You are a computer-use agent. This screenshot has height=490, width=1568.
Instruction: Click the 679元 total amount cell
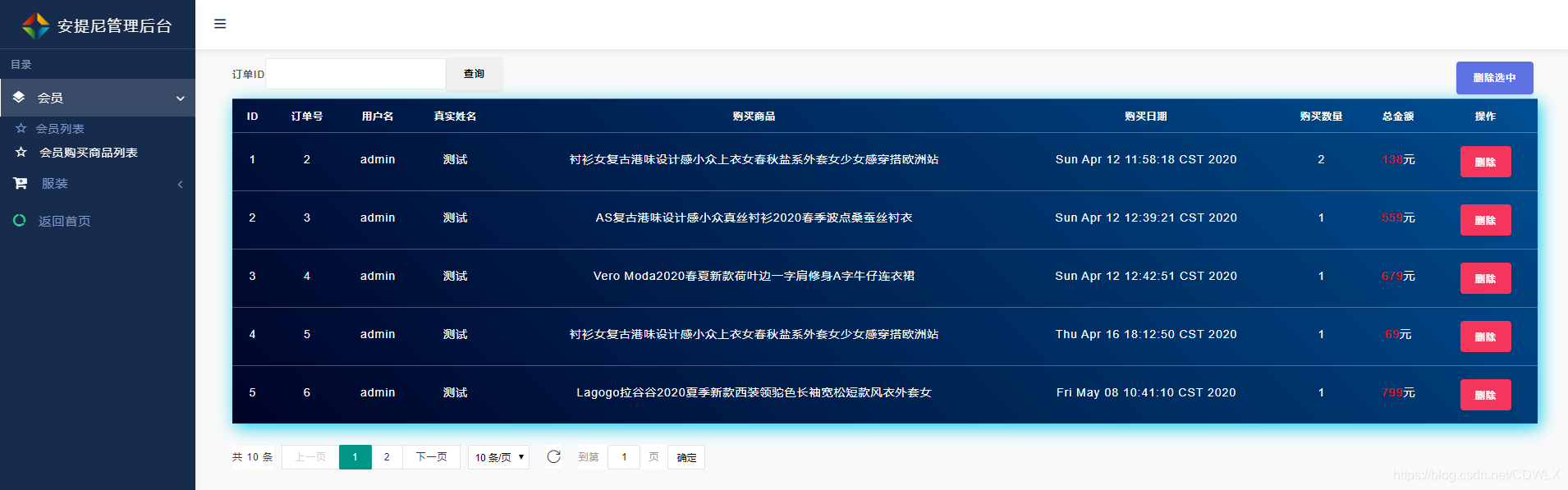coord(1398,276)
